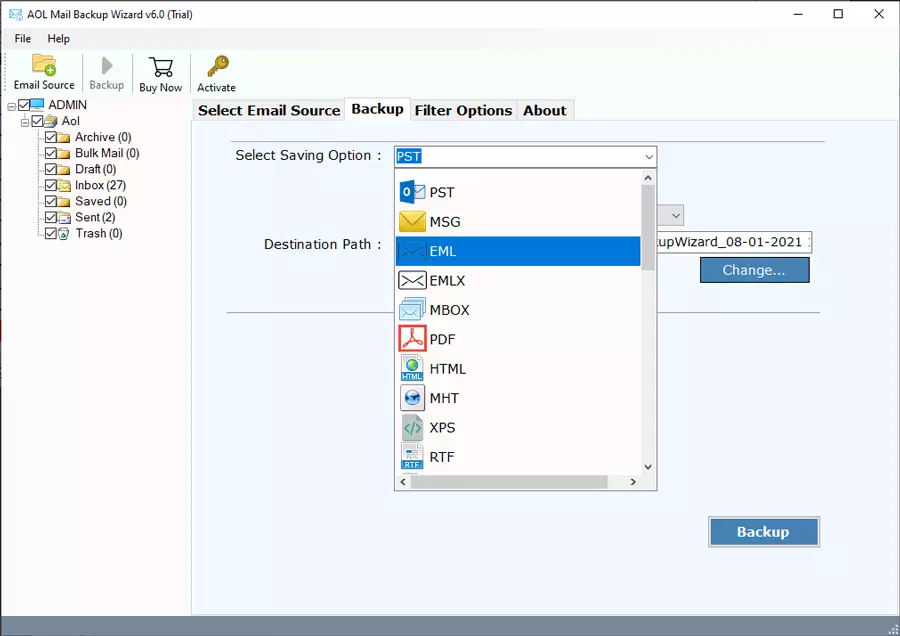Click dropdown list scroll right arrow
900x636 pixels.
(x=633, y=482)
